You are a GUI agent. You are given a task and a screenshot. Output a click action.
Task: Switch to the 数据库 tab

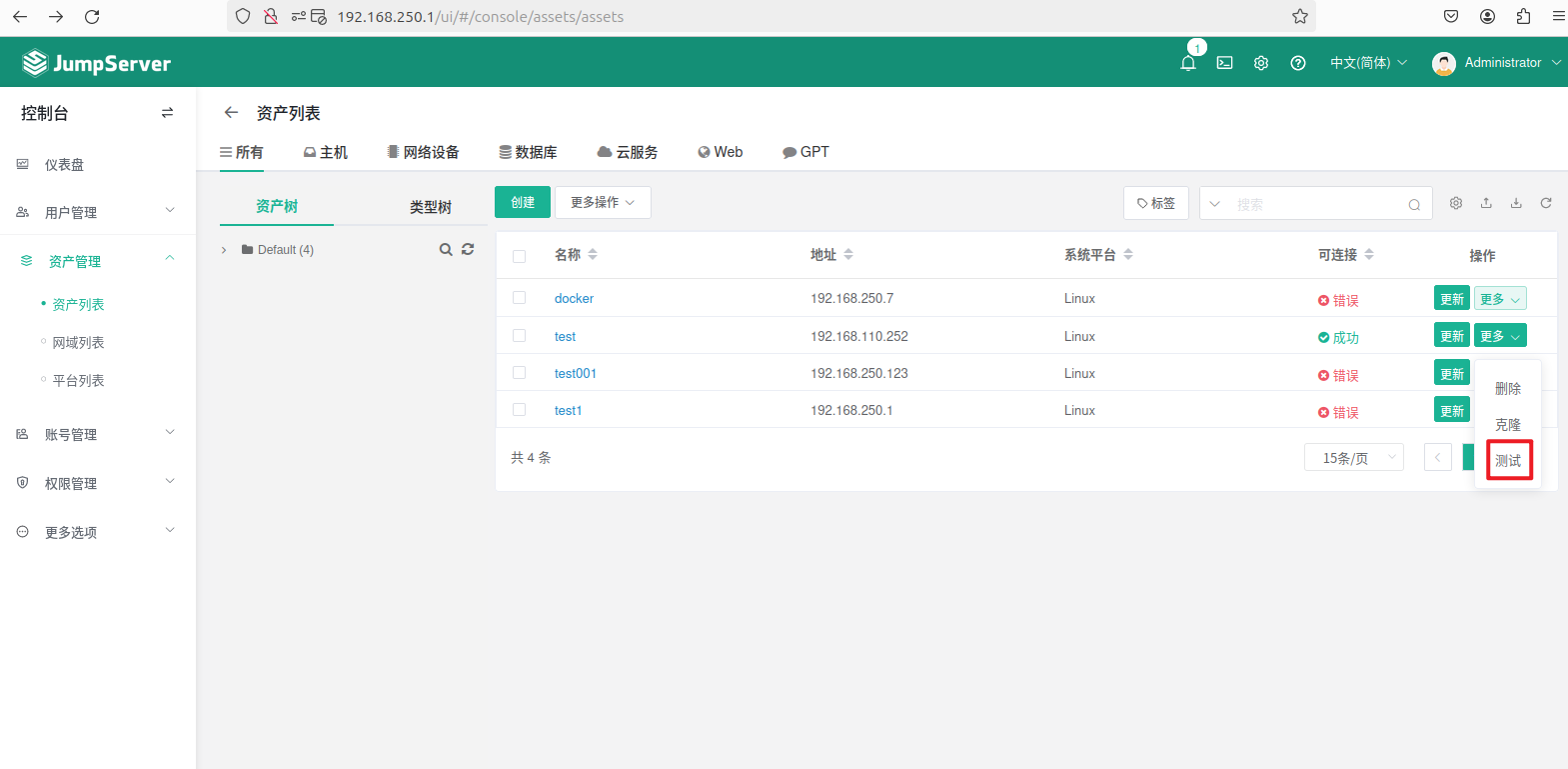point(528,152)
